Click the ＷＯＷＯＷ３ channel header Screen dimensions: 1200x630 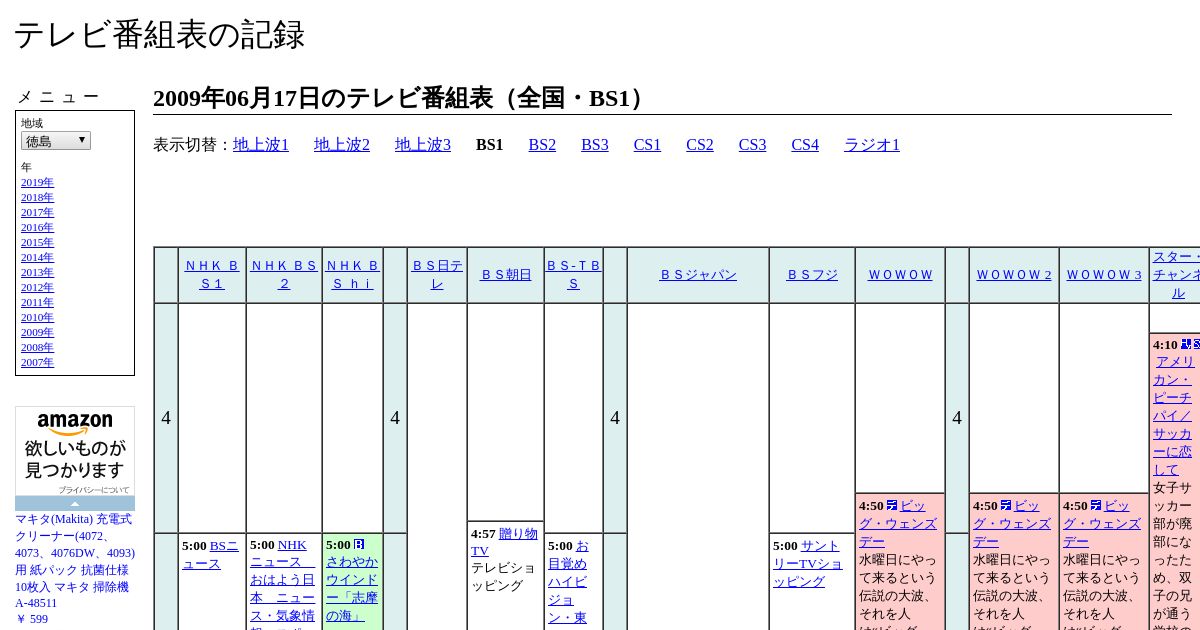[x=1104, y=275]
